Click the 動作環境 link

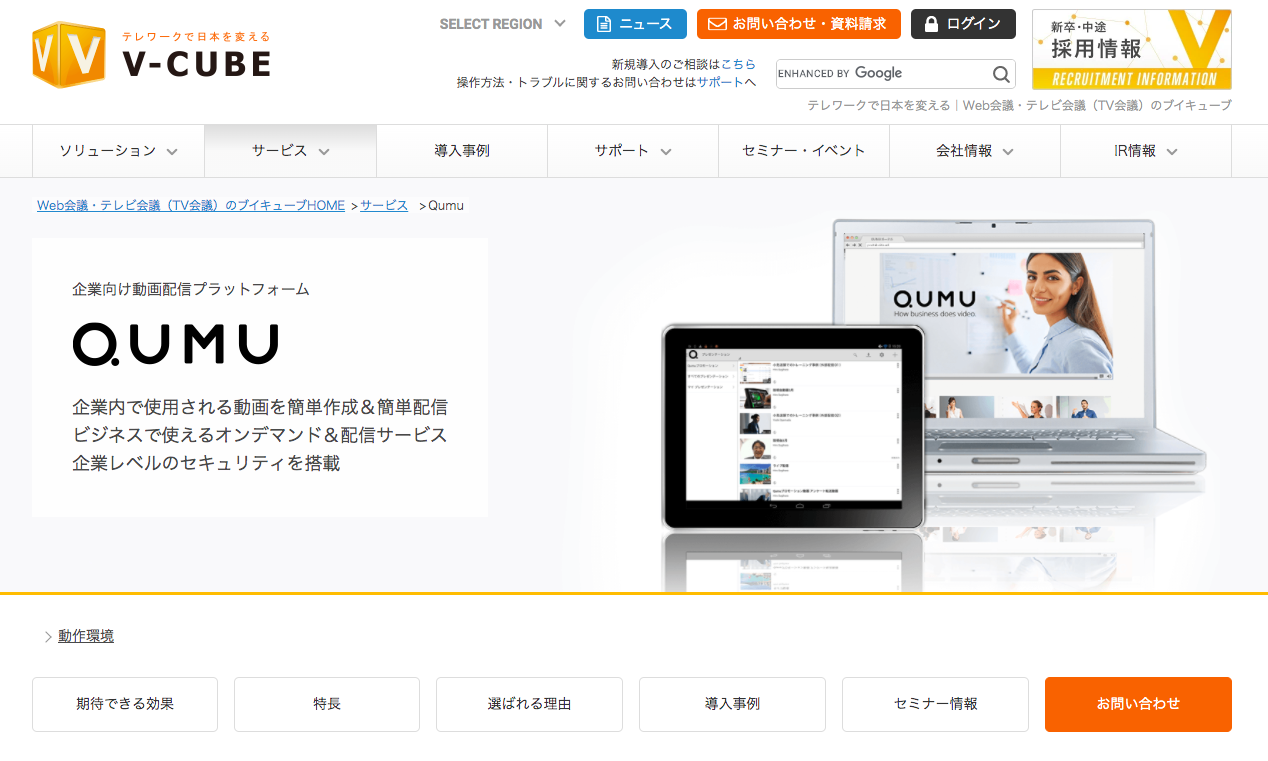[86, 636]
